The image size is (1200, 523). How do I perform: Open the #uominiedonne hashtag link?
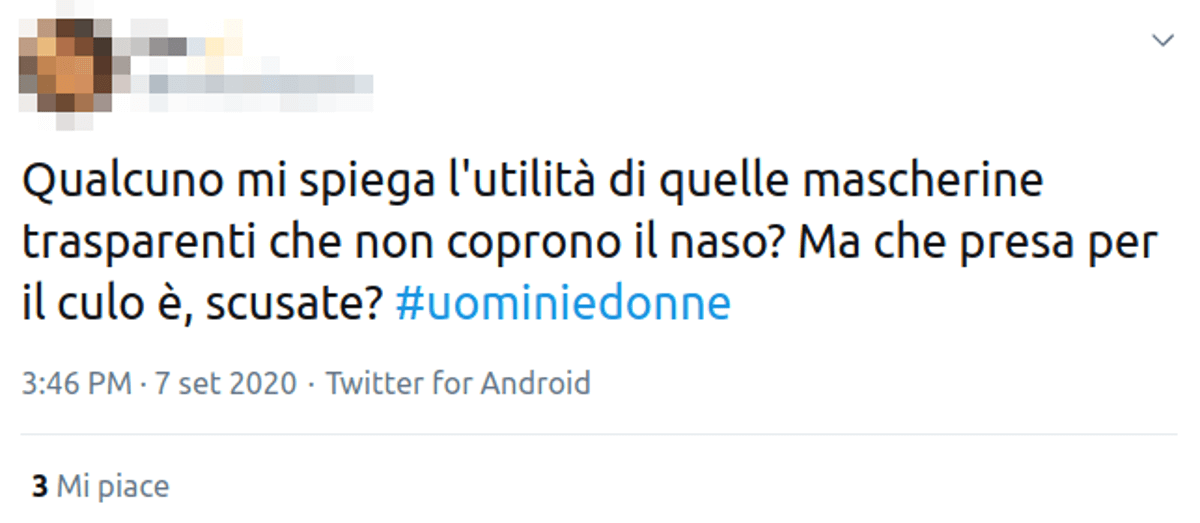point(563,303)
